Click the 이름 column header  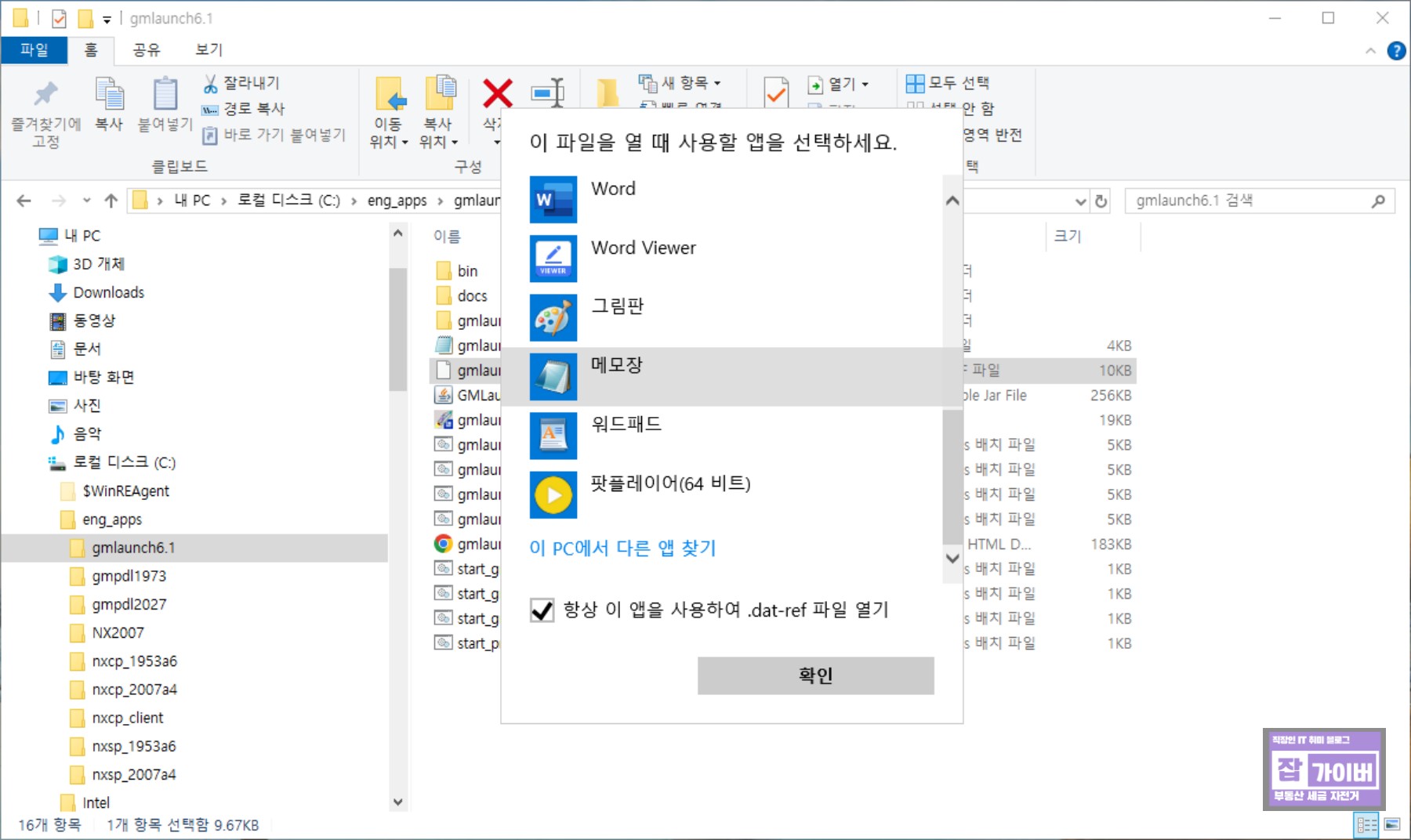[x=448, y=236]
